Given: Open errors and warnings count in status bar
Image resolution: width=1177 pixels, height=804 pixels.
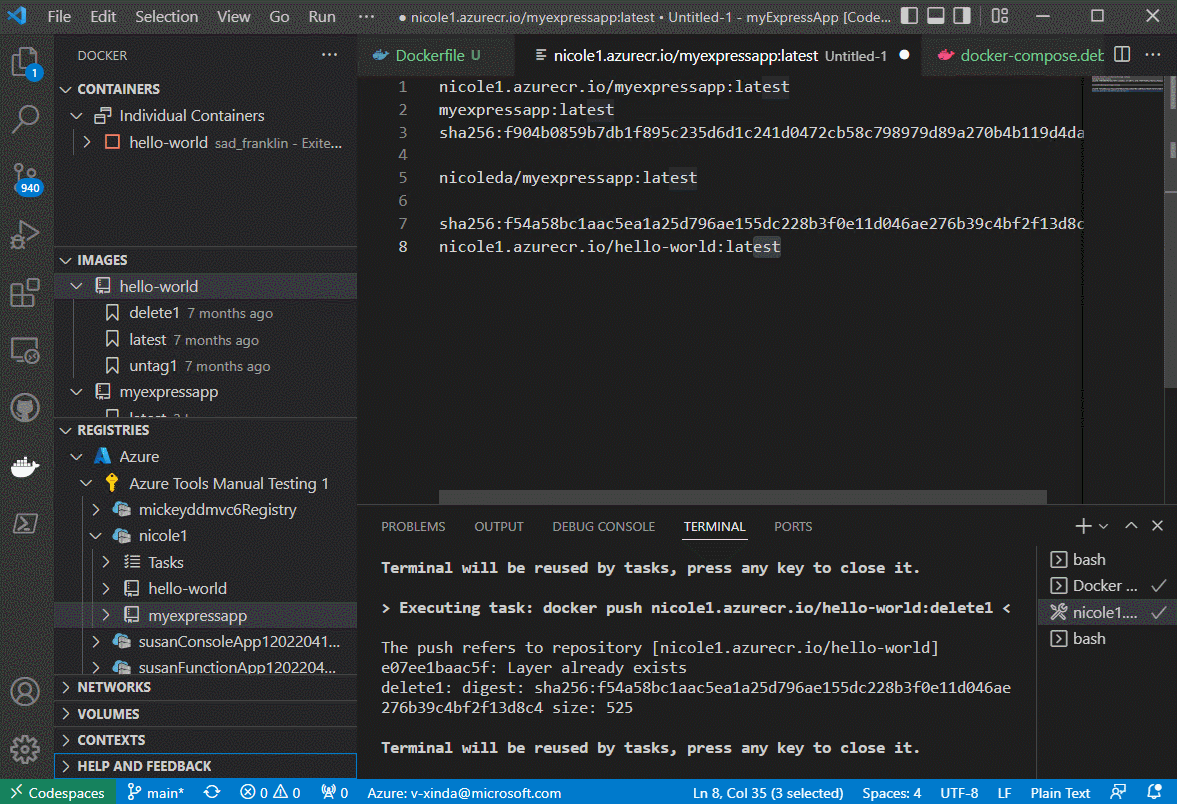Looking at the screenshot, I should coord(270,792).
